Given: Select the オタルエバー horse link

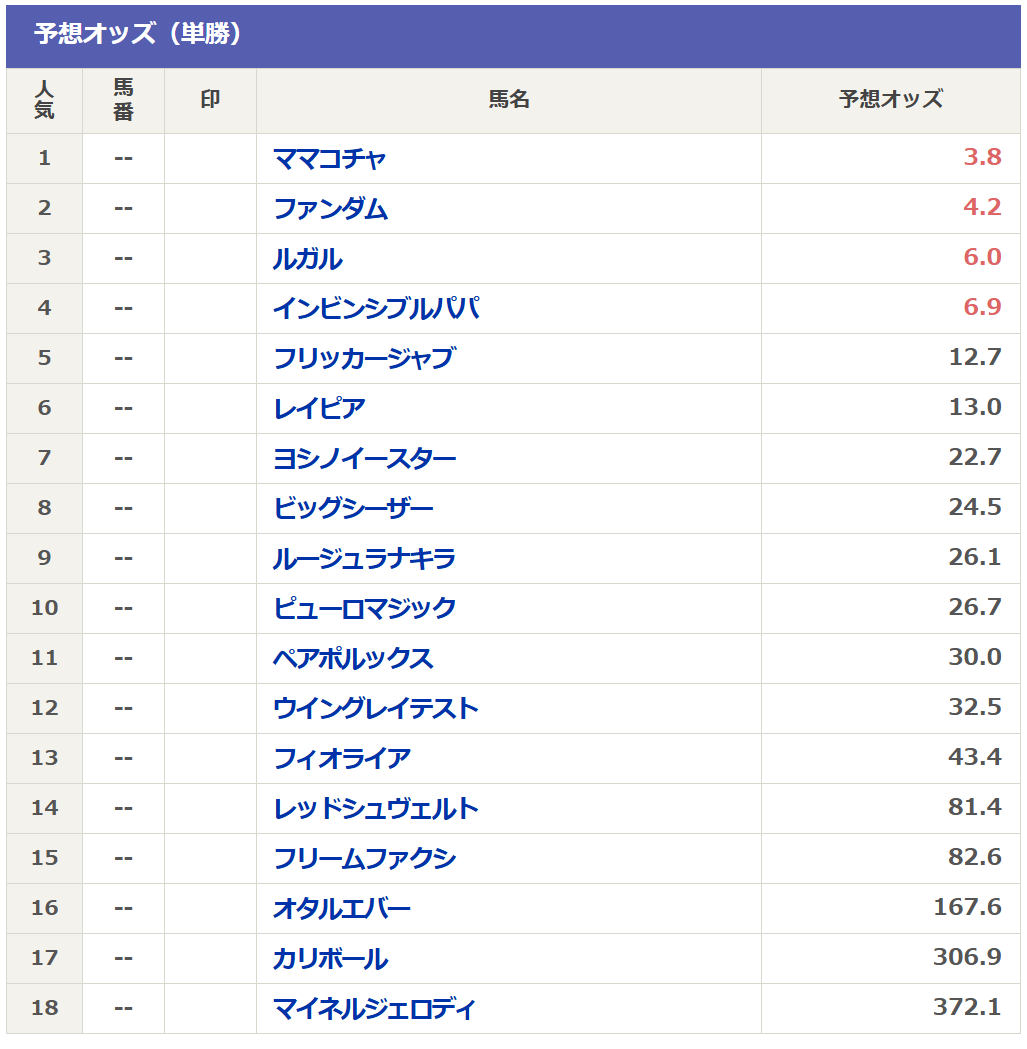Looking at the screenshot, I should (342, 909).
